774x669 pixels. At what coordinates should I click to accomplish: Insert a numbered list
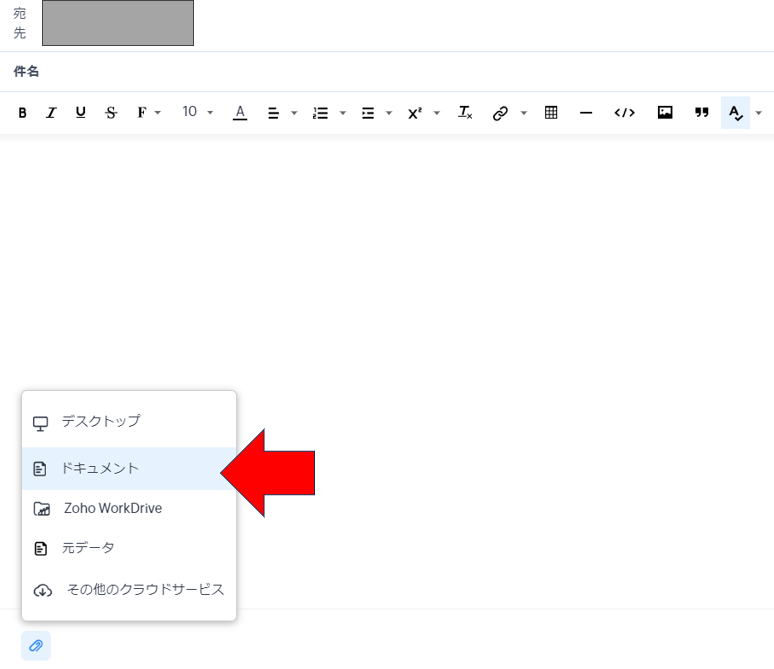tap(320, 113)
